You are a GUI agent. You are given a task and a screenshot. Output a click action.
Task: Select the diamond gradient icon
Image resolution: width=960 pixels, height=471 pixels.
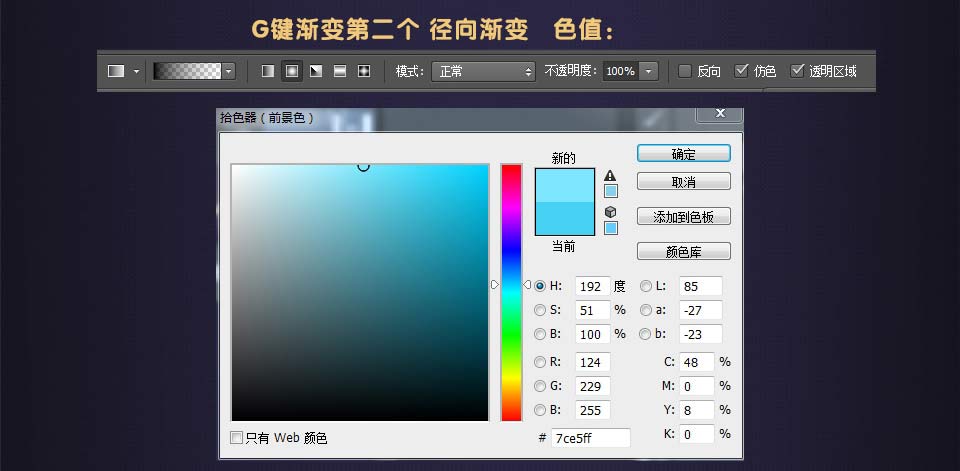click(363, 71)
